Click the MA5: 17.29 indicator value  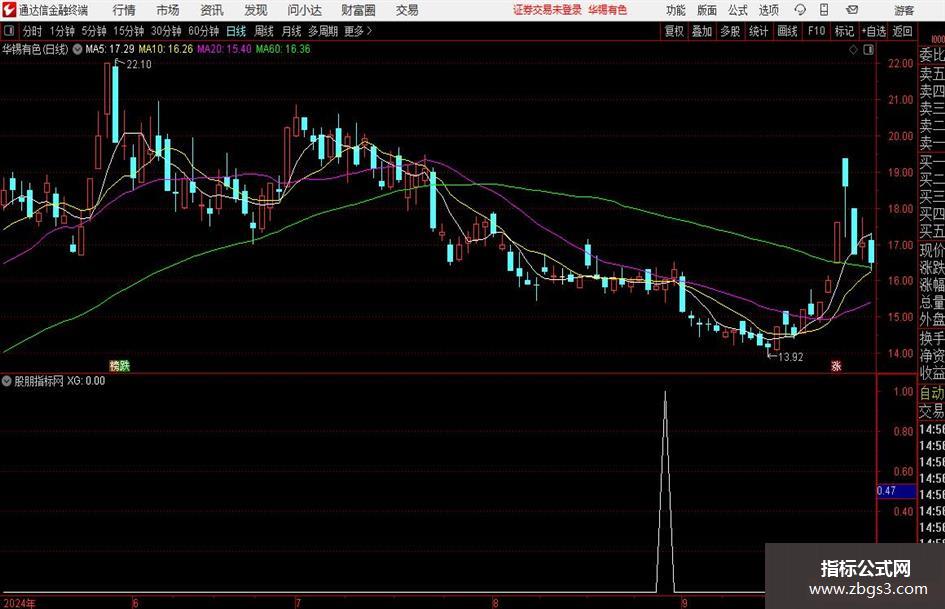[x=110, y=49]
